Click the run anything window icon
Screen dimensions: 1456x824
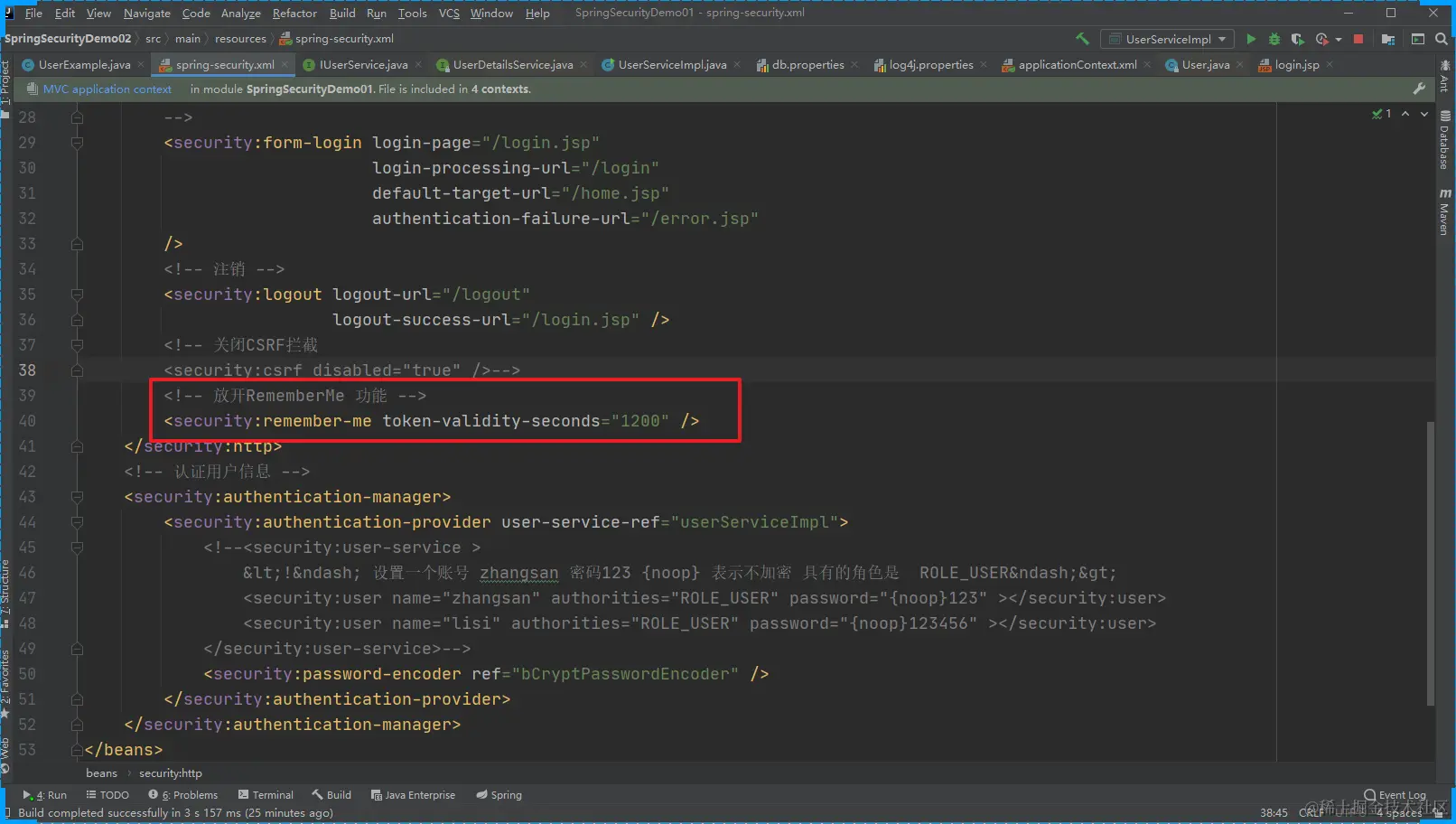click(1418, 39)
